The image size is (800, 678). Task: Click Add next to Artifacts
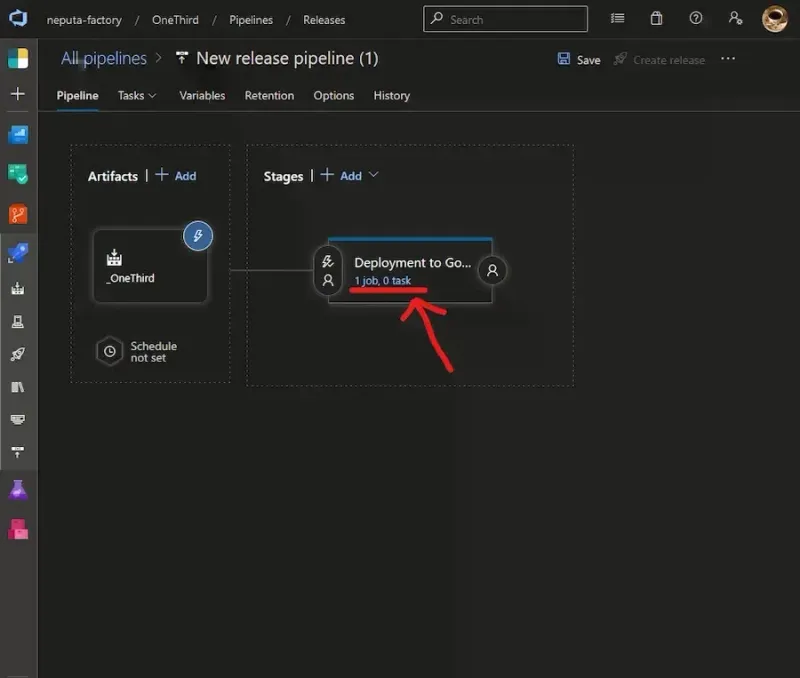tap(176, 176)
